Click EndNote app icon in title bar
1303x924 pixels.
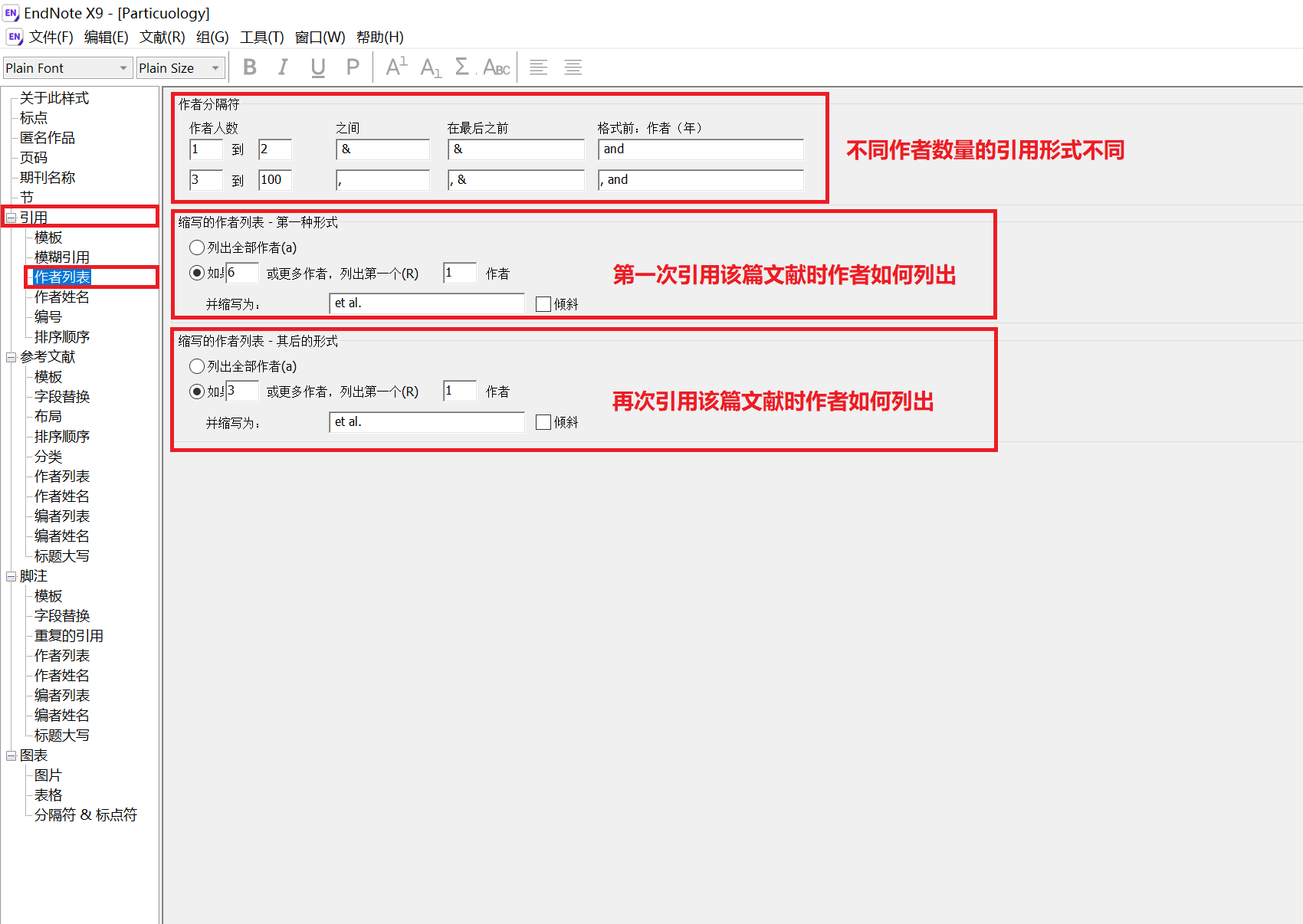(11, 13)
